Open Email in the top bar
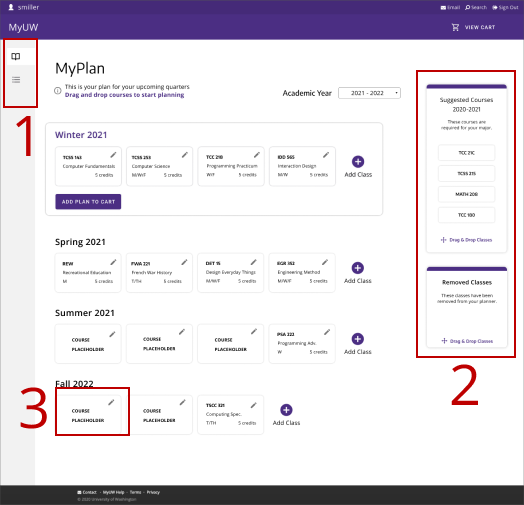This screenshot has width=524, height=505. [x=450, y=7]
